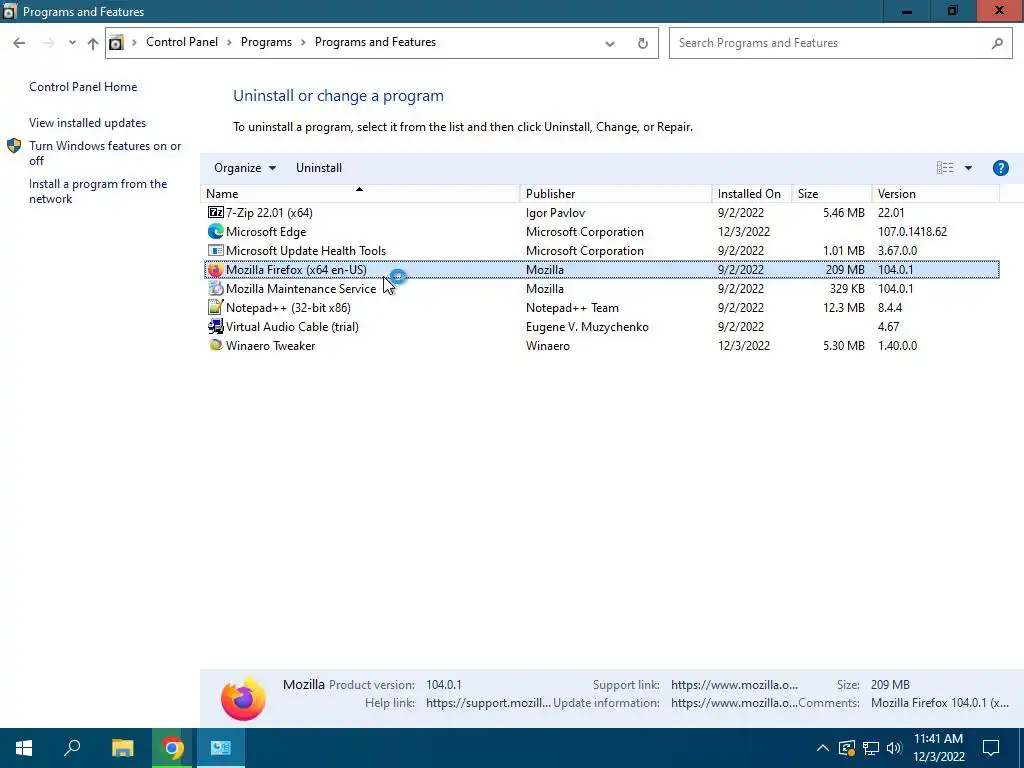Click the Notepad++ icon in list

pyautogui.click(x=216, y=307)
